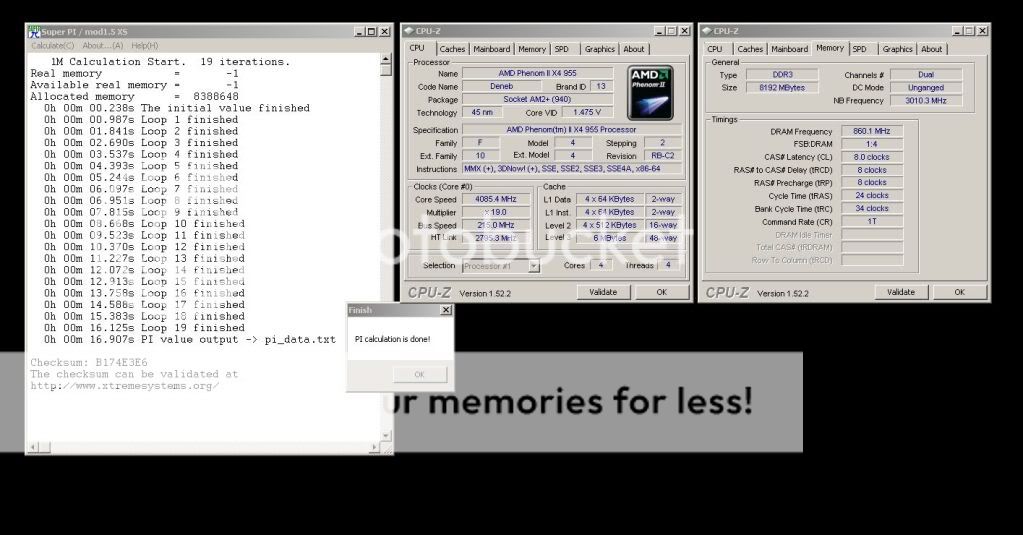The width and height of the screenshot is (1023, 535).
Task: Click OK in the CPU-Z CPU window
Action: (662, 292)
